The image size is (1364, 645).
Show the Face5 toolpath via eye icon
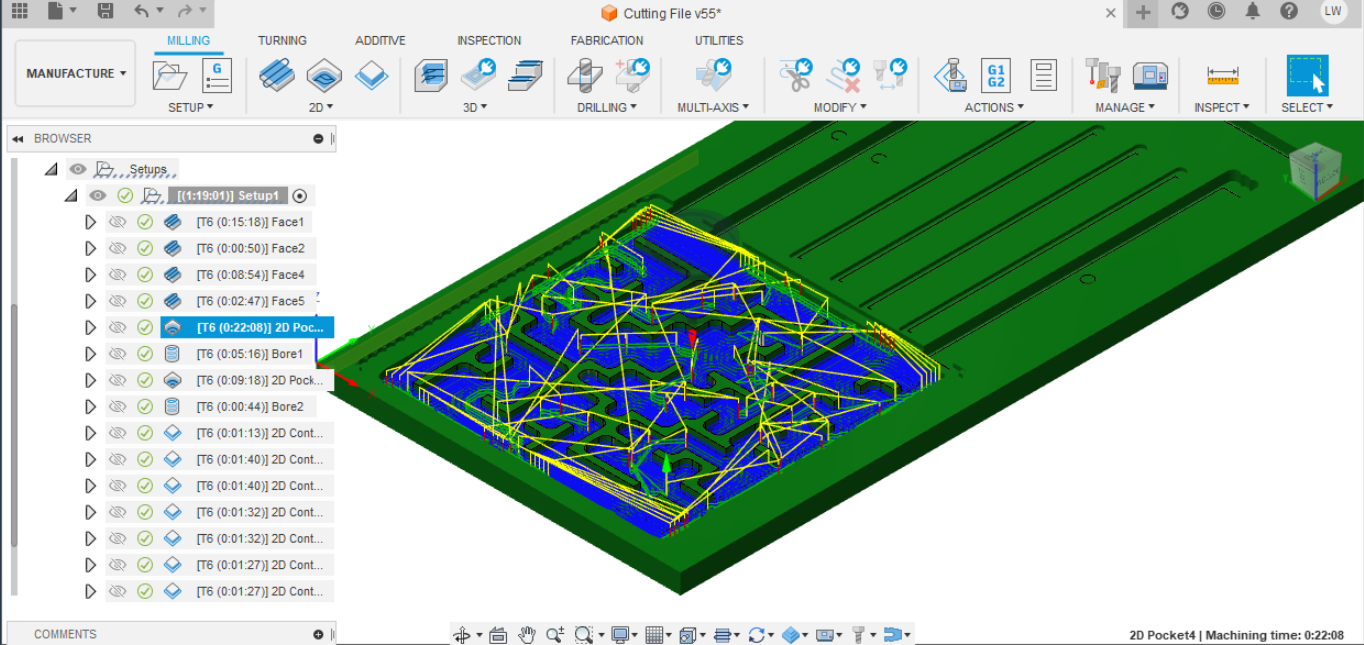click(117, 301)
